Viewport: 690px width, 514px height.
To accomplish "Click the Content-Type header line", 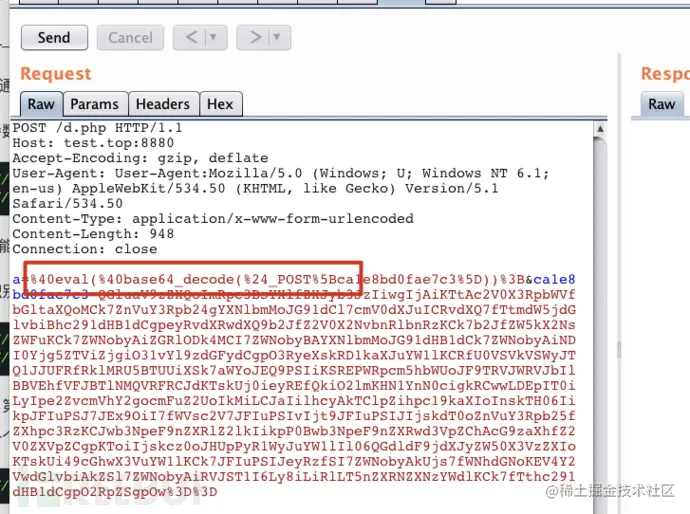I will click(213, 219).
